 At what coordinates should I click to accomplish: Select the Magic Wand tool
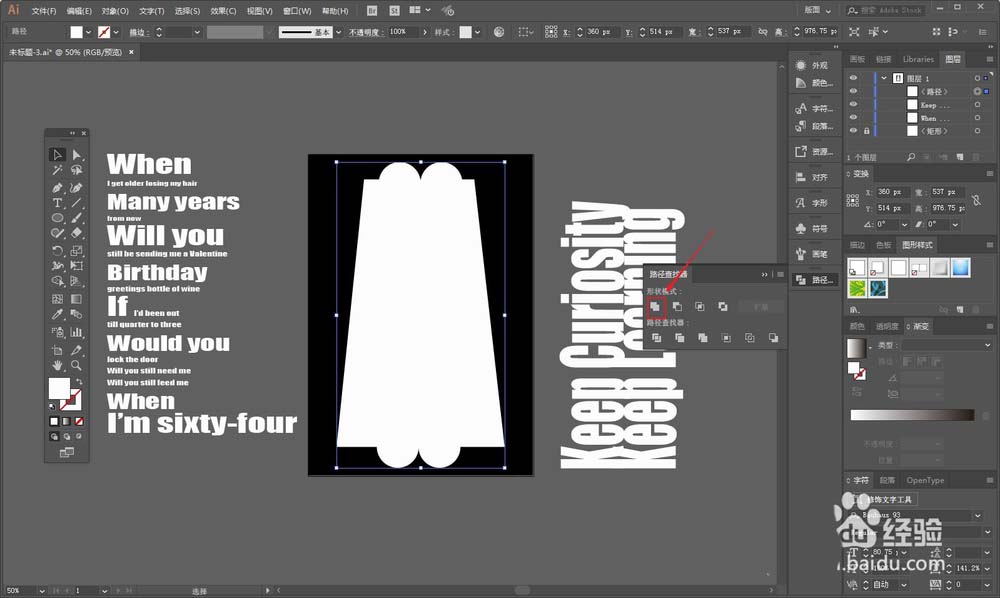(x=57, y=170)
